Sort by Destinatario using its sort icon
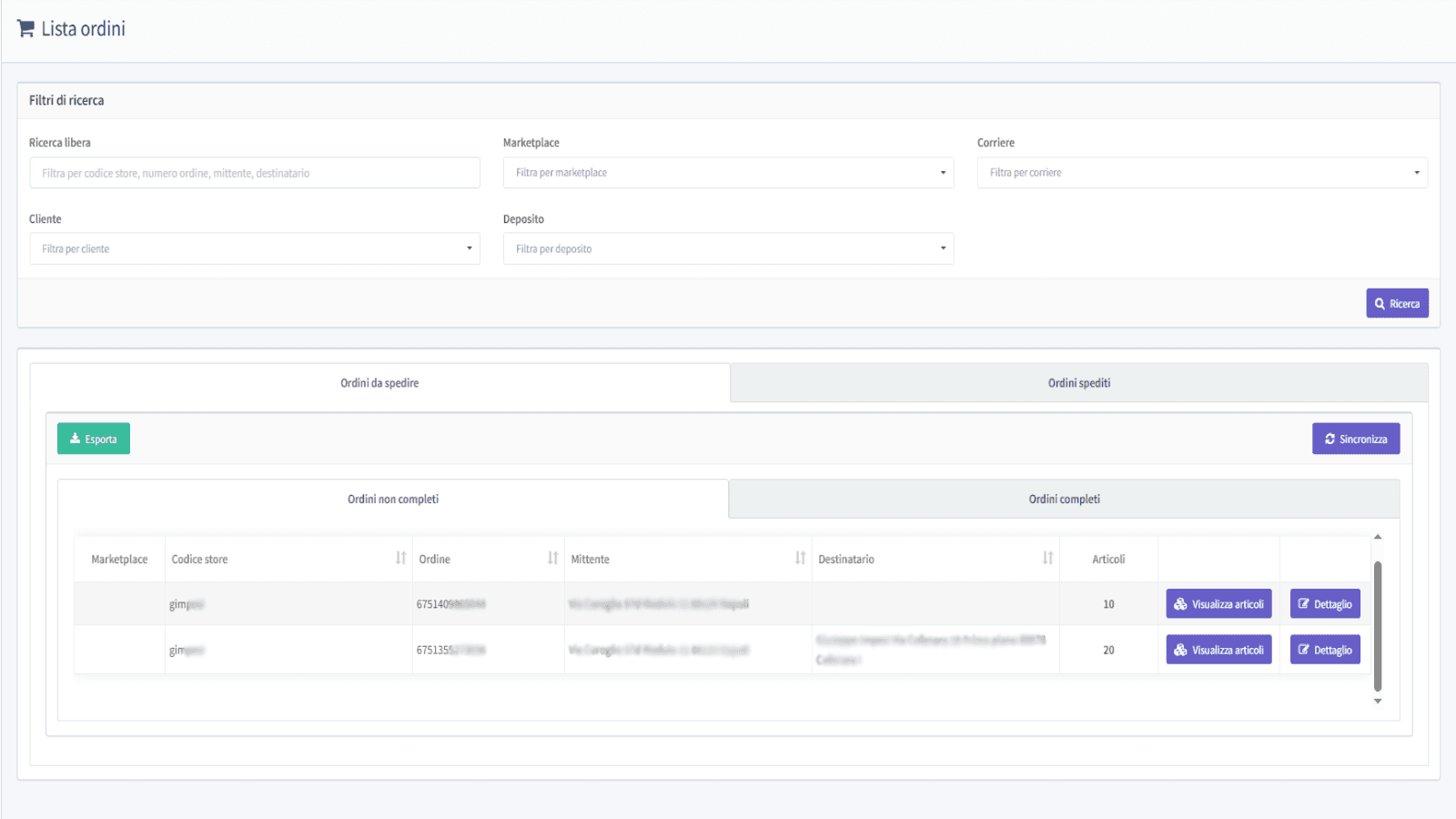1456x819 pixels. (x=1047, y=558)
